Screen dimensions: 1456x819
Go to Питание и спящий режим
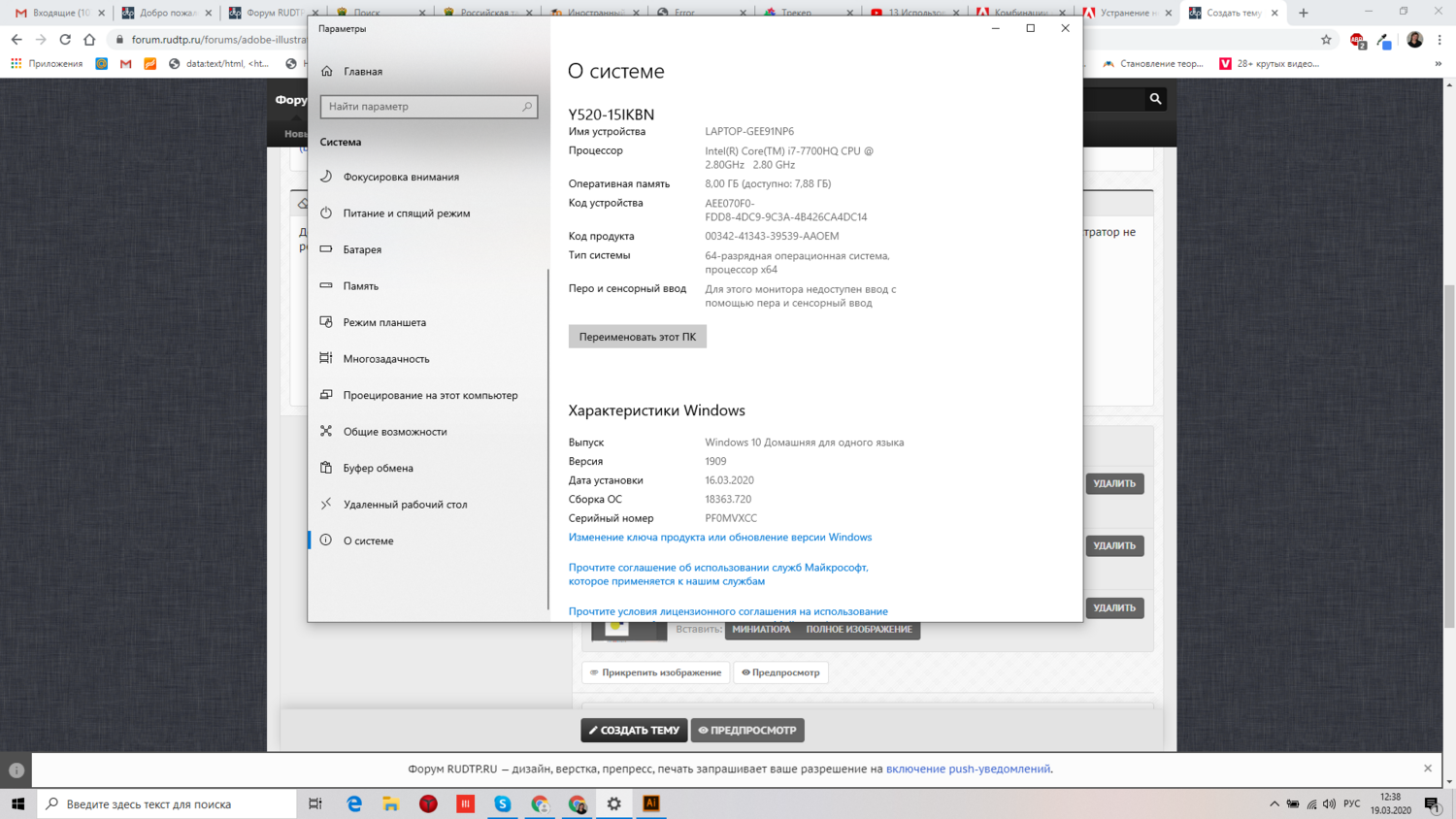pos(407,213)
